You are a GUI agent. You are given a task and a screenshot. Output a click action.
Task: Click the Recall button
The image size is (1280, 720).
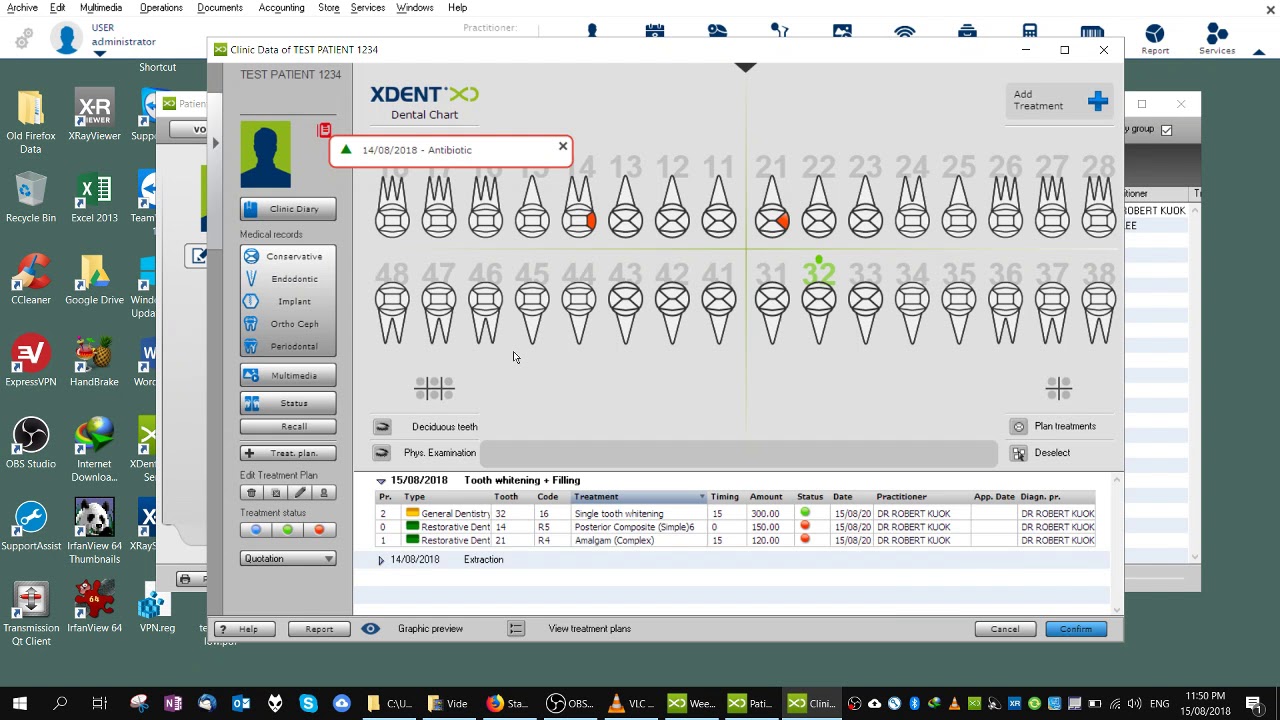coord(288,427)
